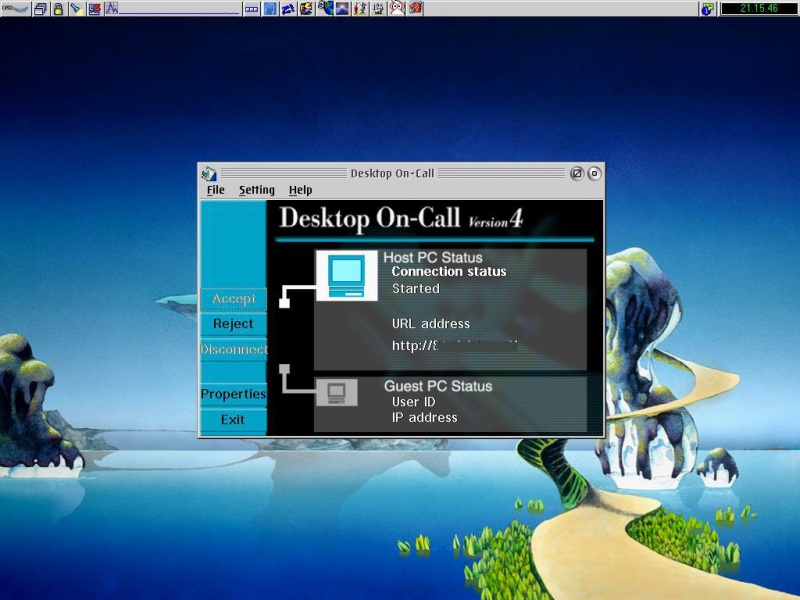Open Properties in Desktop On-Call

coord(233,394)
